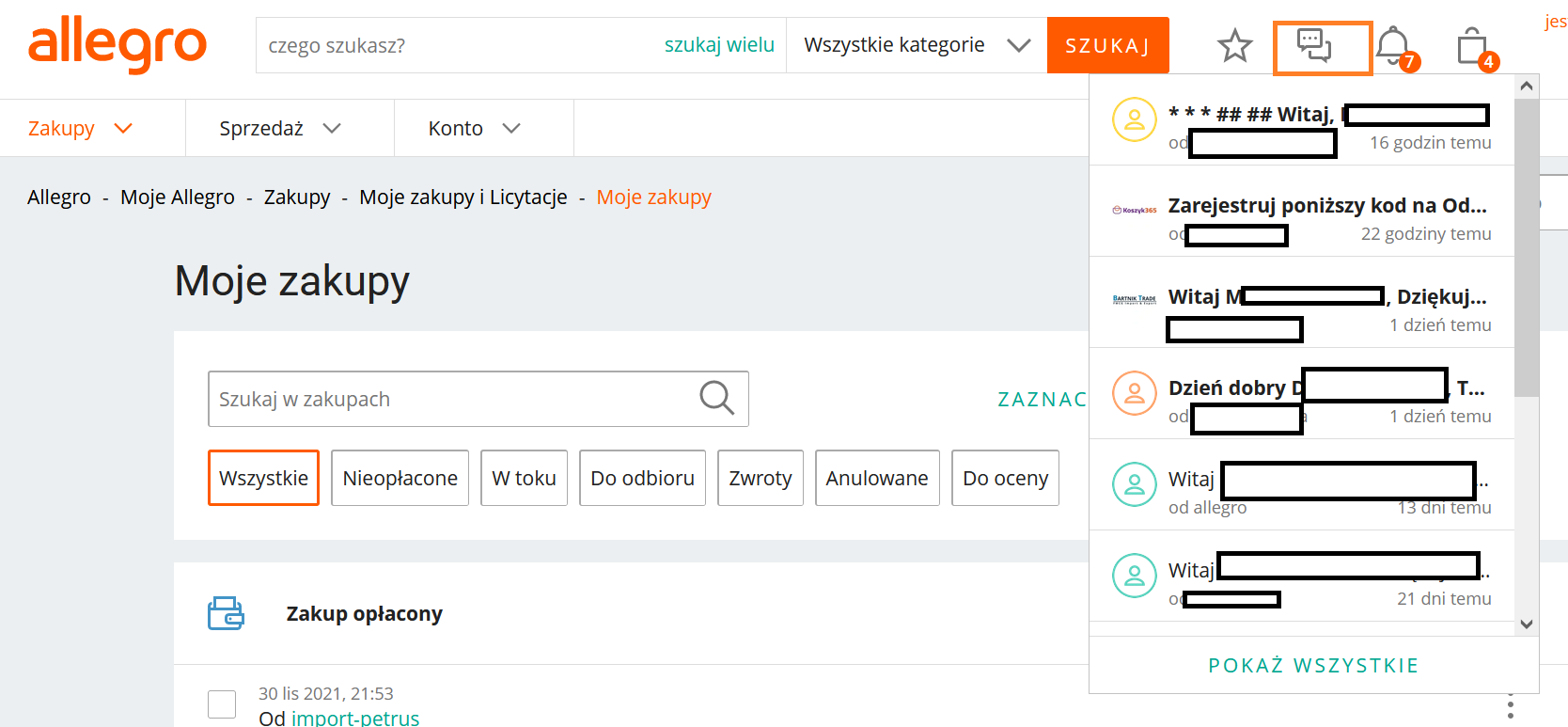Switch to the Zwroty tab
This screenshot has width=1568, height=727.
coord(760,478)
